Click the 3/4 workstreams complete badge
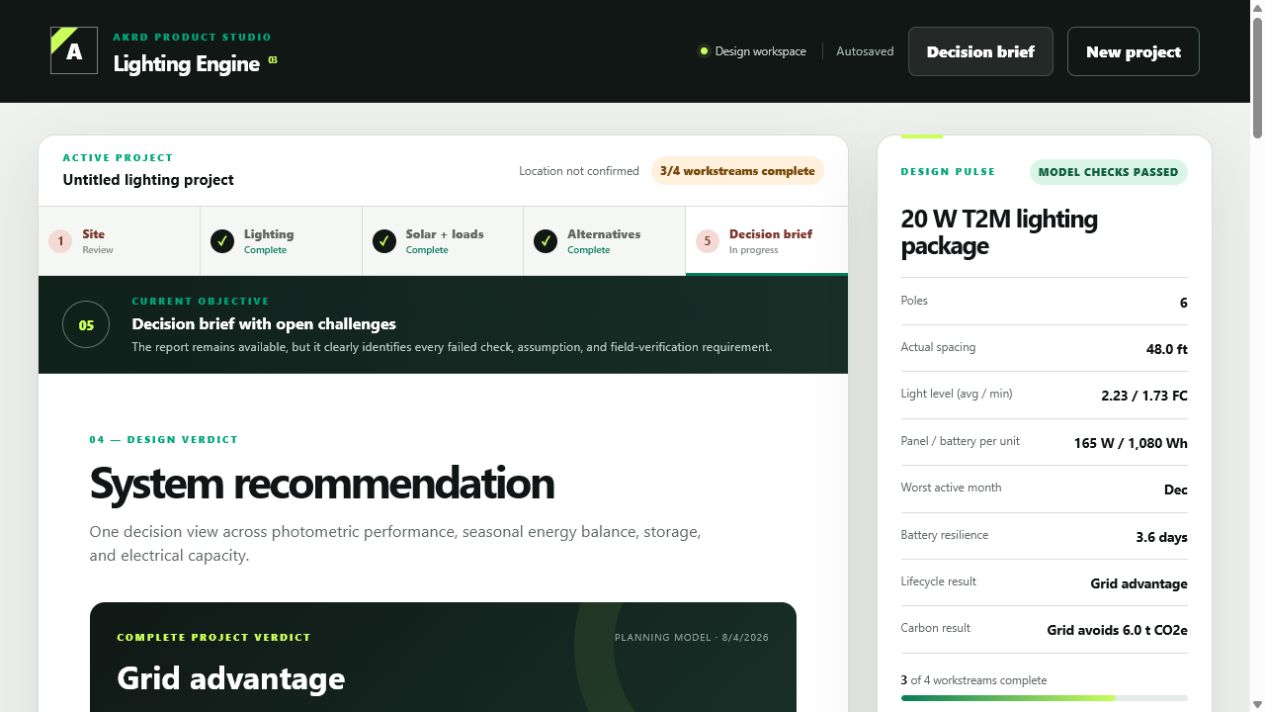The width and height of the screenshot is (1265, 712). click(737, 171)
